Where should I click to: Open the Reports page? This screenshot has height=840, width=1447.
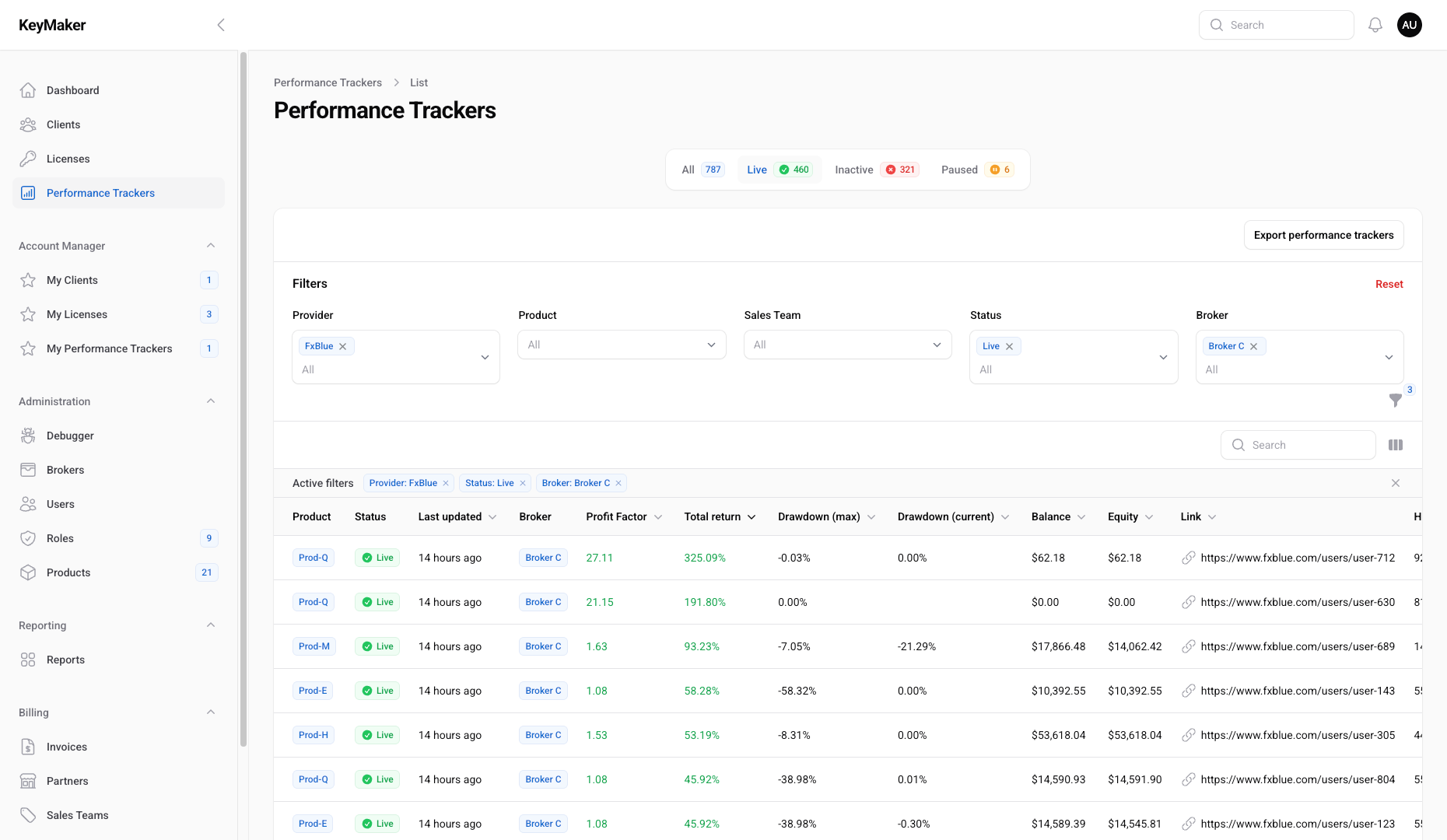[x=118, y=660]
